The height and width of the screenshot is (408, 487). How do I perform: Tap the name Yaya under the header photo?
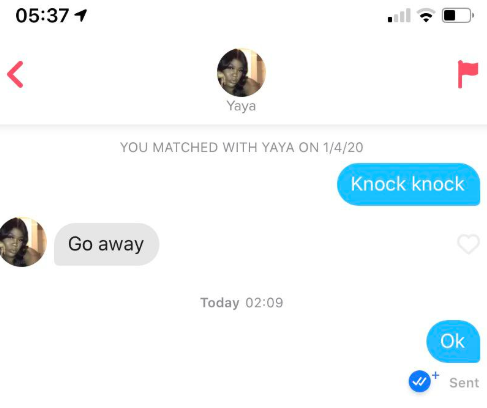point(241,106)
